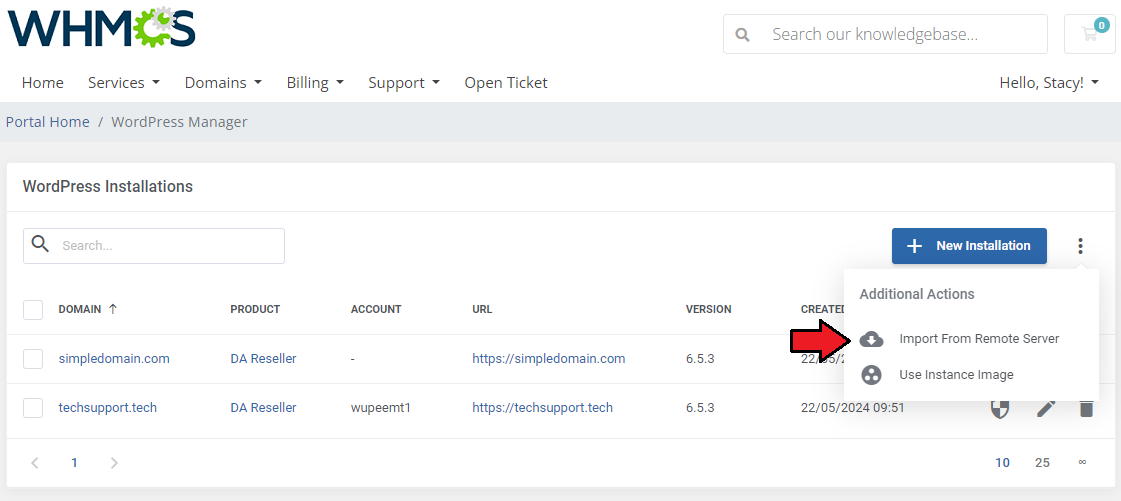The height and width of the screenshot is (501, 1121).
Task: Expand the Services dropdown menu
Action: [x=124, y=83]
